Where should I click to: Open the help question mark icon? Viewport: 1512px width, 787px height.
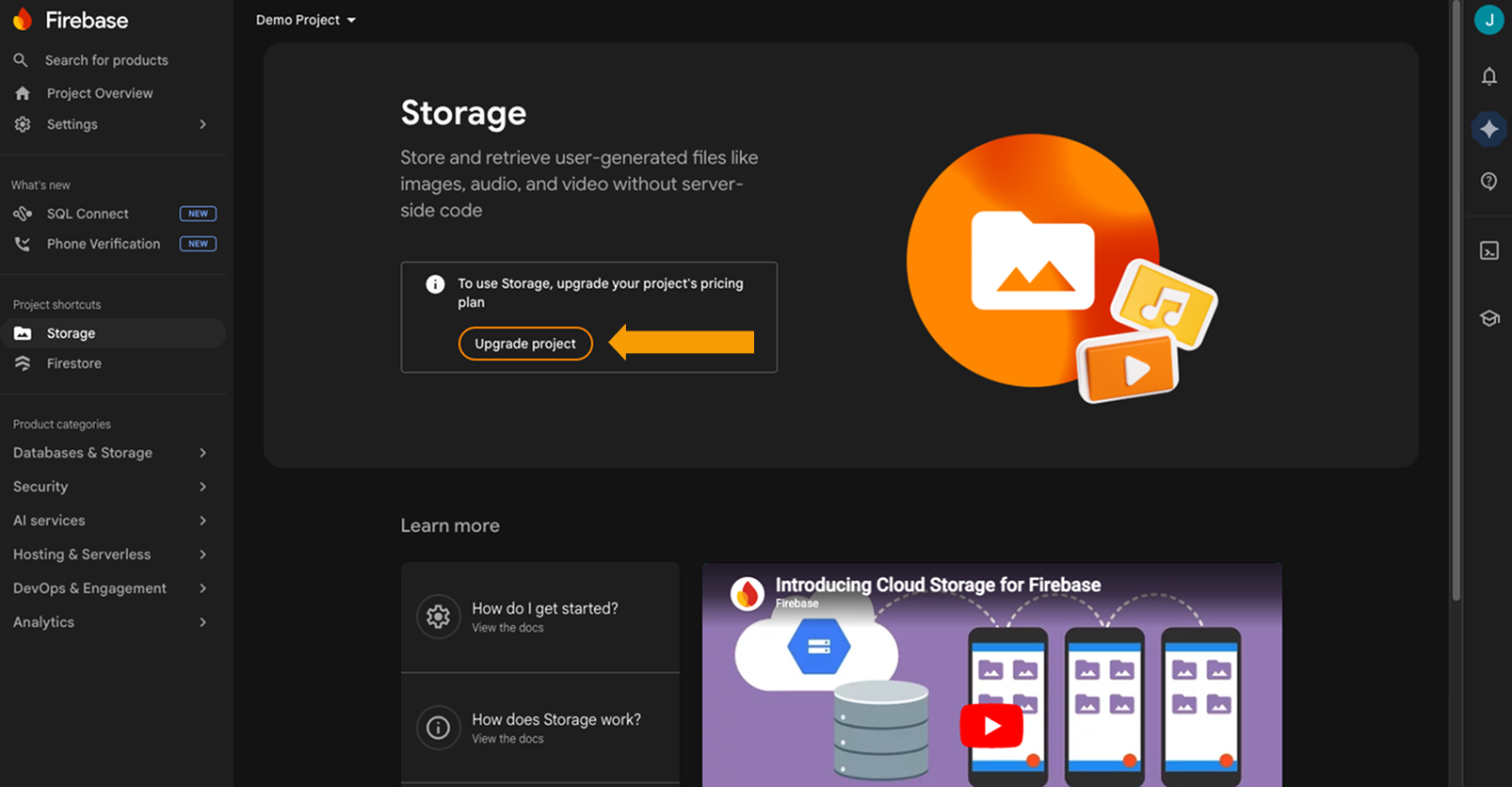tap(1488, 181)
